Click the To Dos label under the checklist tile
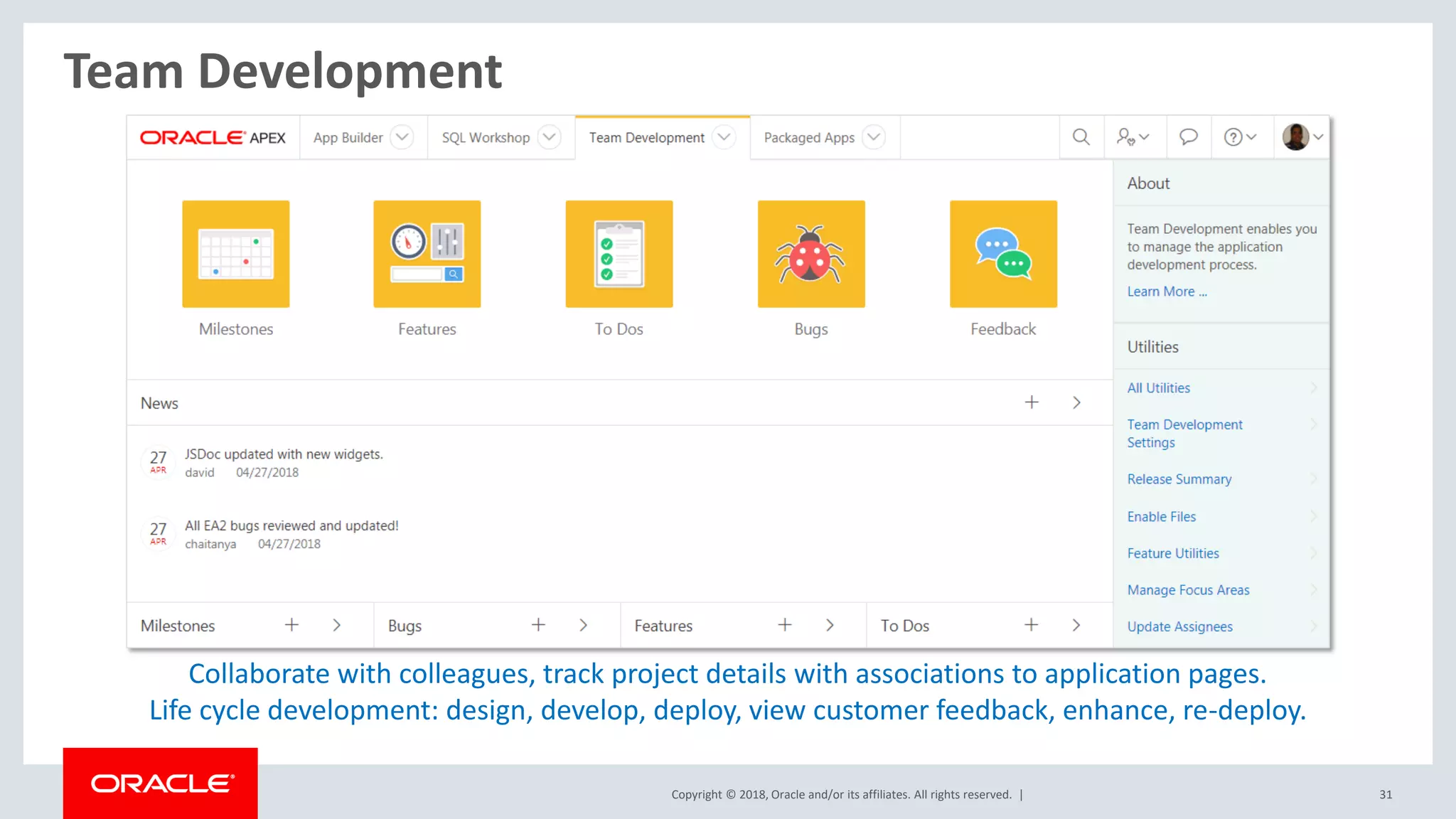This screenshot has height=819, width=1456. [619, 329]
